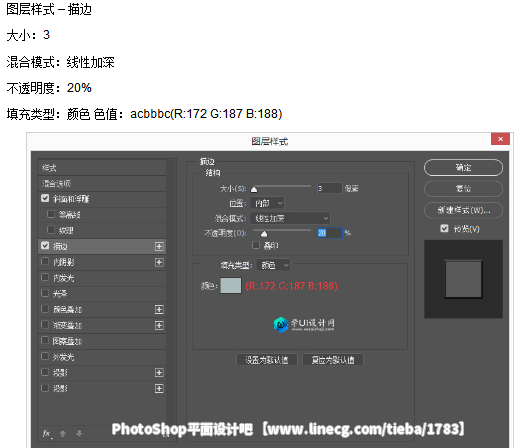Click the move effect up arrow icon
This screenshot has height=448, width=520.
click(x=63, y=433)
